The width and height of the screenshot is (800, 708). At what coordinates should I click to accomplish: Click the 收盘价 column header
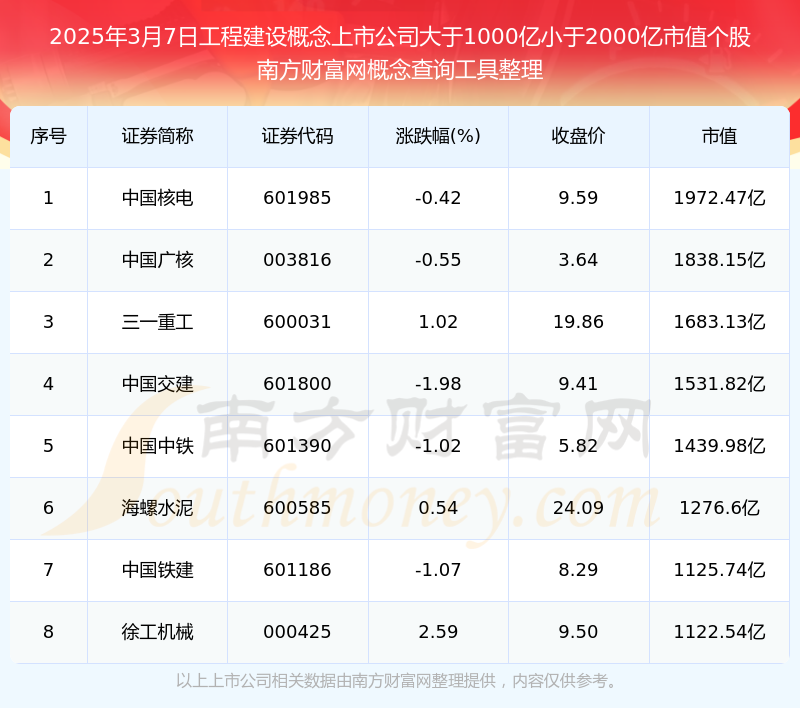[578, 136]
